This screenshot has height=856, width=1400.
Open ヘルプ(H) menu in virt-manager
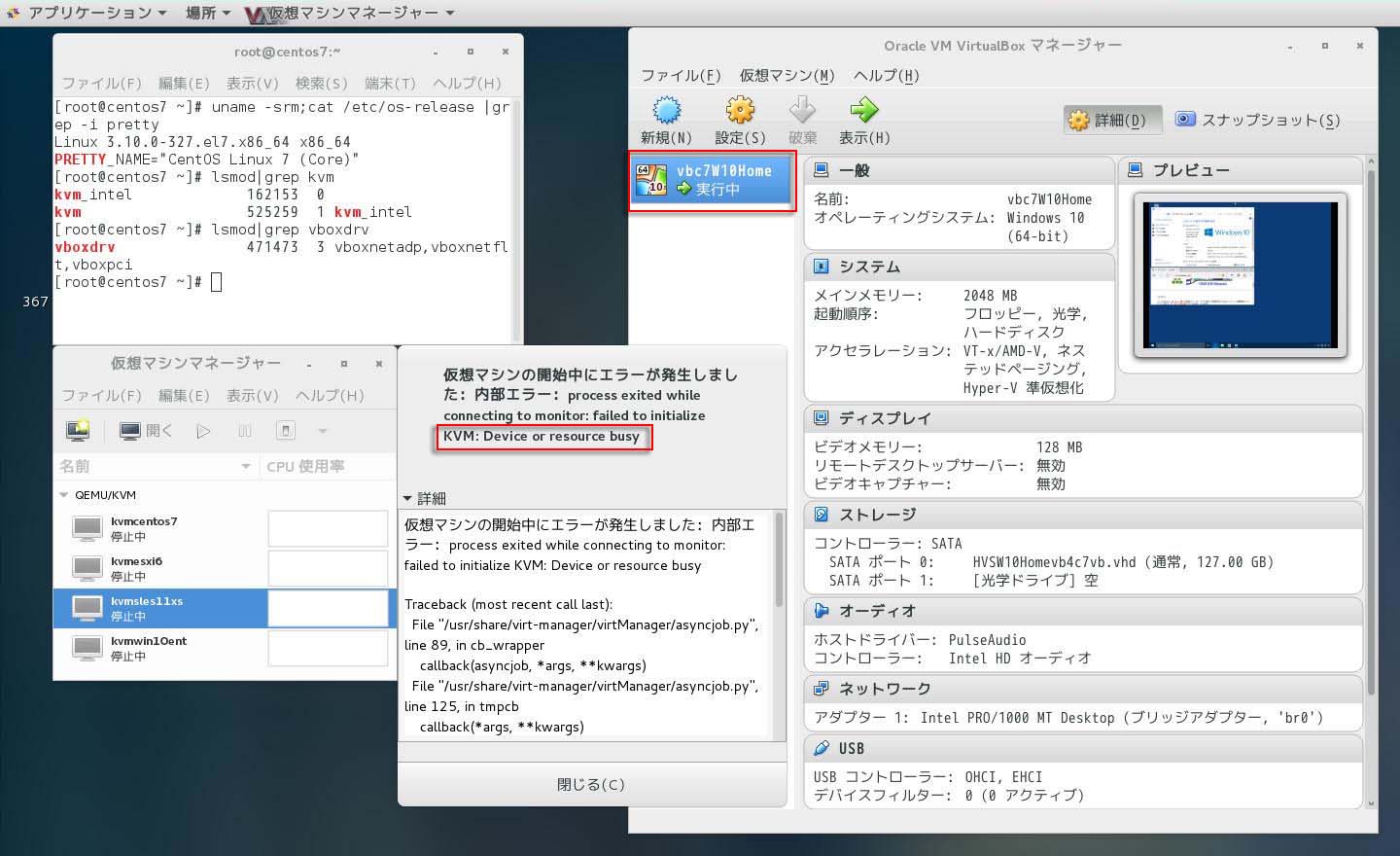(x=330, y=396)
